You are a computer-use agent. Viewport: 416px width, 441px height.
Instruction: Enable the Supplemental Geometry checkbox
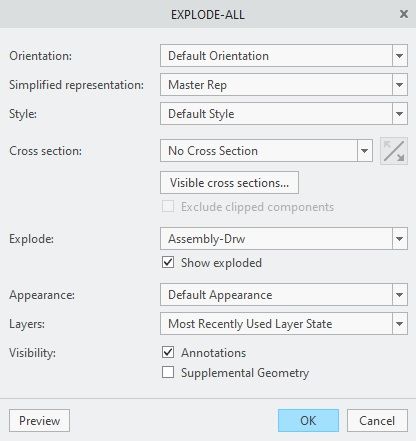click(x=168, y=372)
